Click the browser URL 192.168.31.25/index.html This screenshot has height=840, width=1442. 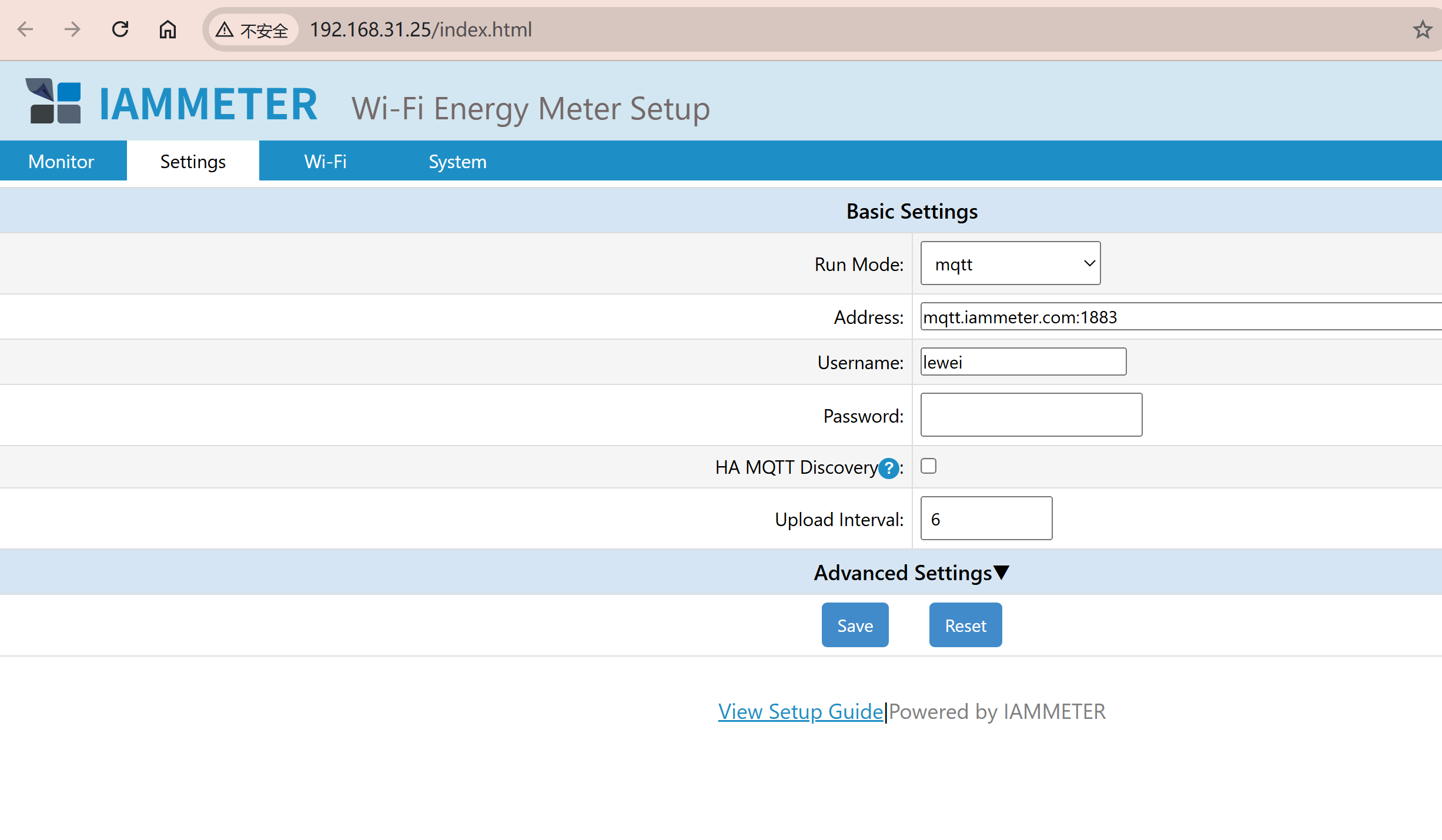tap(421, 29)
